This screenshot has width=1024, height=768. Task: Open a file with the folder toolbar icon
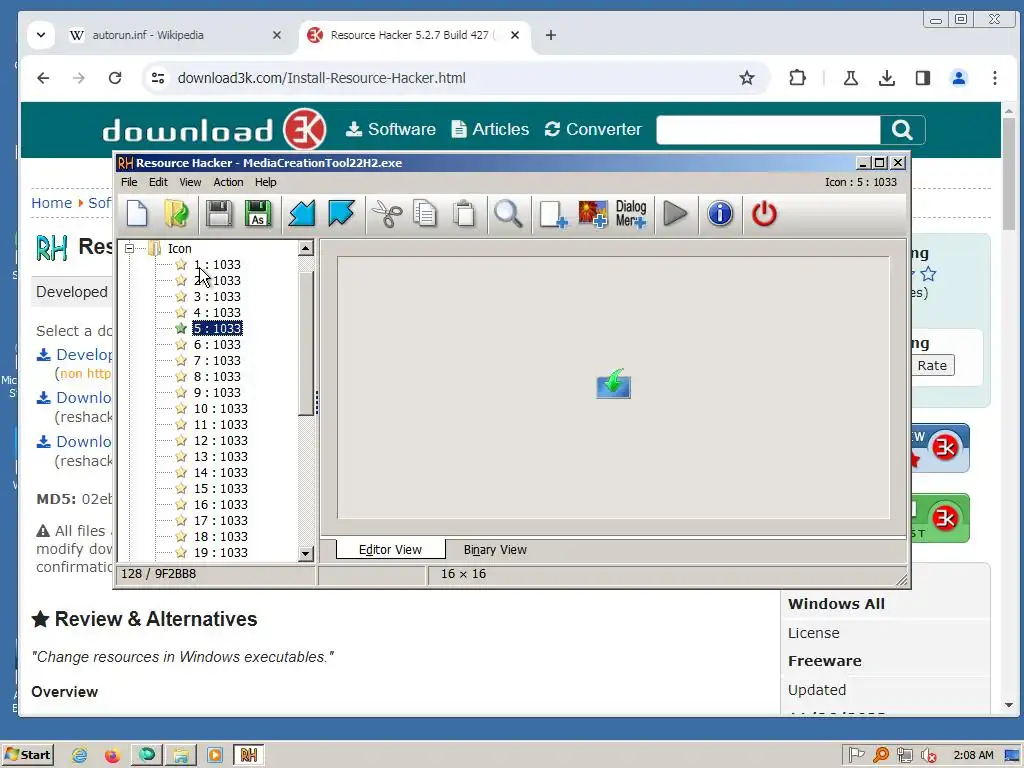point(176,214)
